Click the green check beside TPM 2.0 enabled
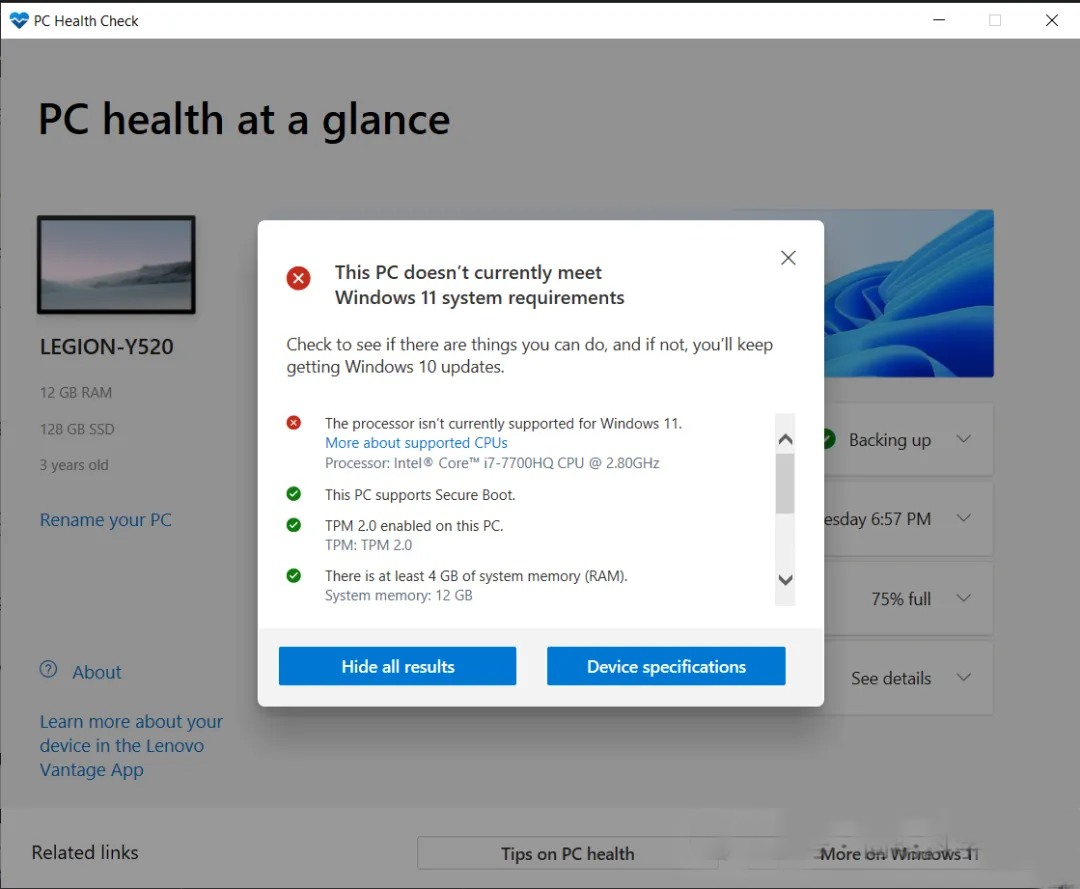The width and height of the screenshot is (1080, 889). point(293,525)
